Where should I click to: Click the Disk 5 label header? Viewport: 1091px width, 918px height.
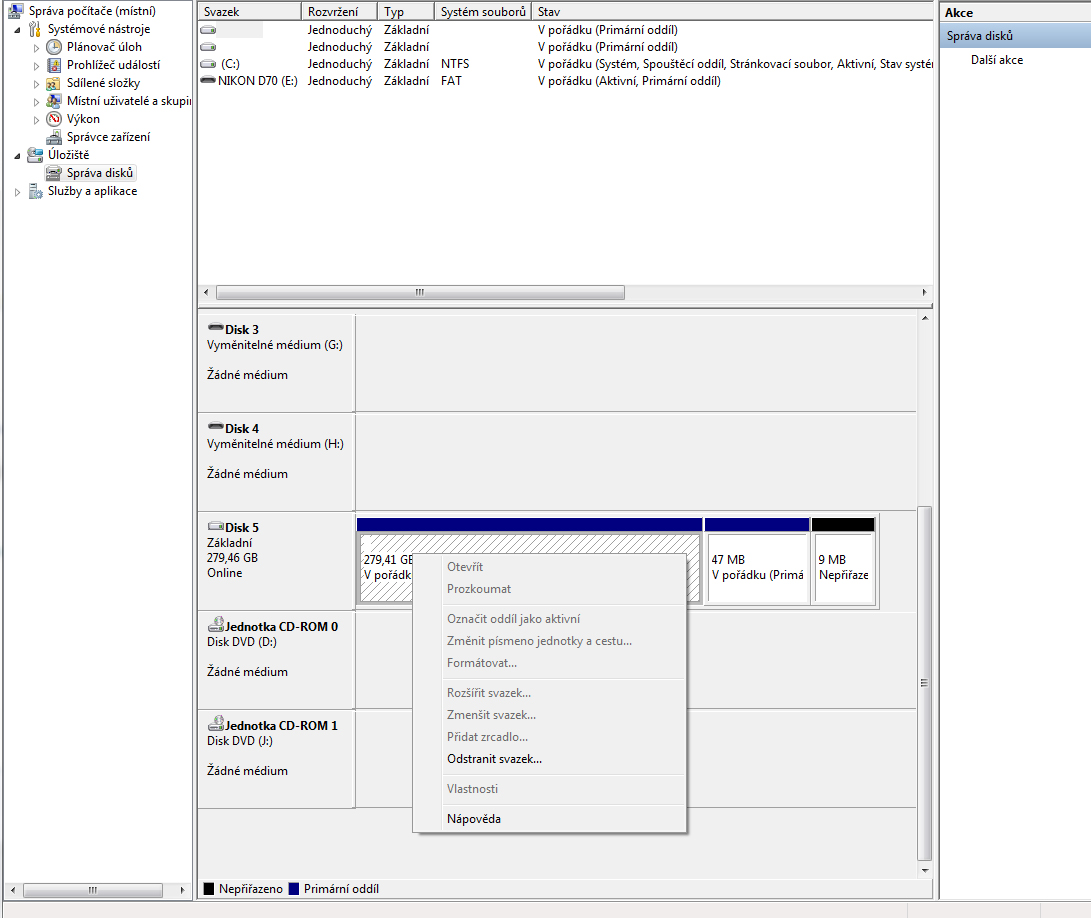coord(241,528)
